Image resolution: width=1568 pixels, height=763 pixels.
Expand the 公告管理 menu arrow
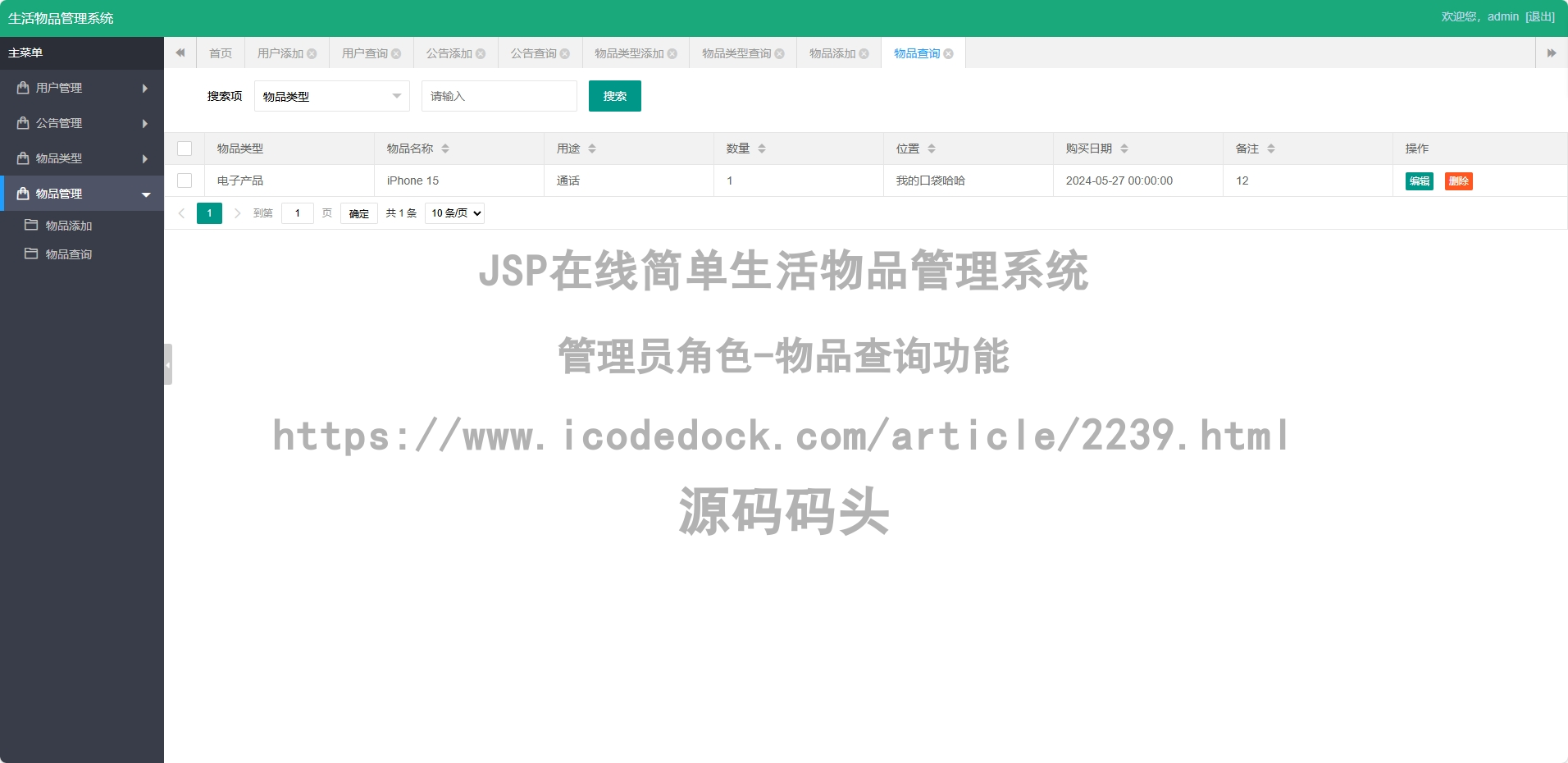click(145, 123)
